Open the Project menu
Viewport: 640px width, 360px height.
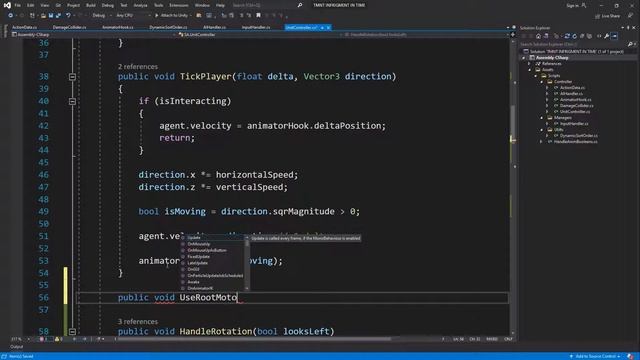pos(73,5)
